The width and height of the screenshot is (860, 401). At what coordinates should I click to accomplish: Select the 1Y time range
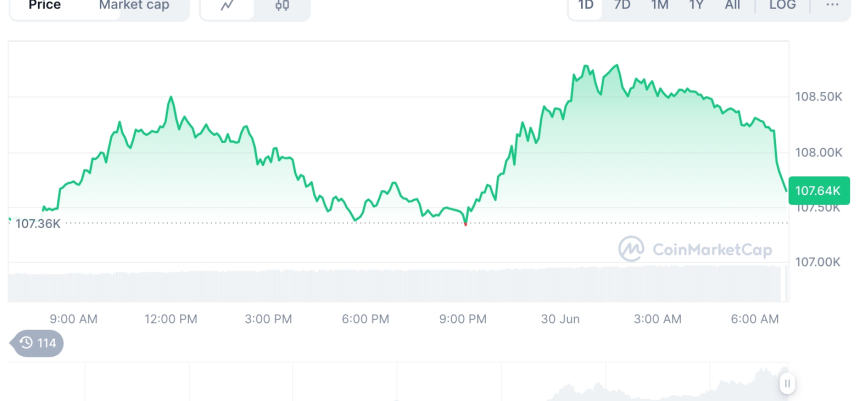[696, 6]
